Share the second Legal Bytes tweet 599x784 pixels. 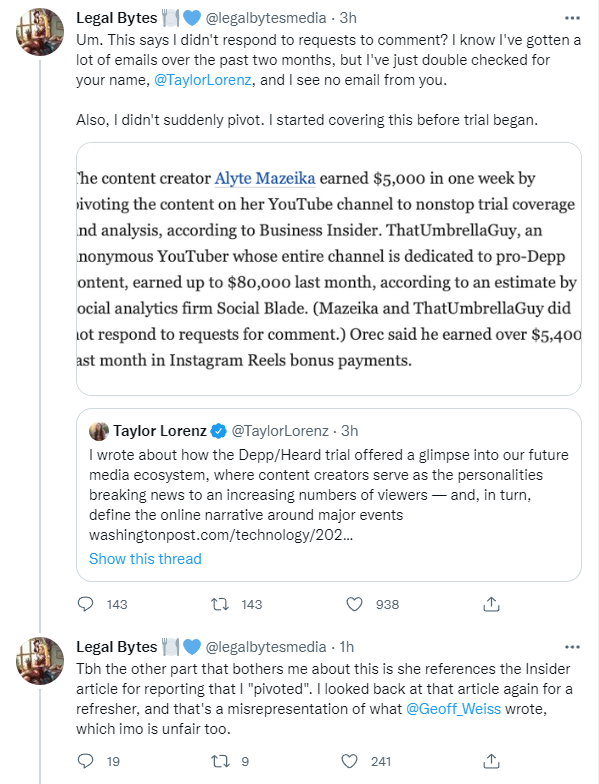[492, 761]
